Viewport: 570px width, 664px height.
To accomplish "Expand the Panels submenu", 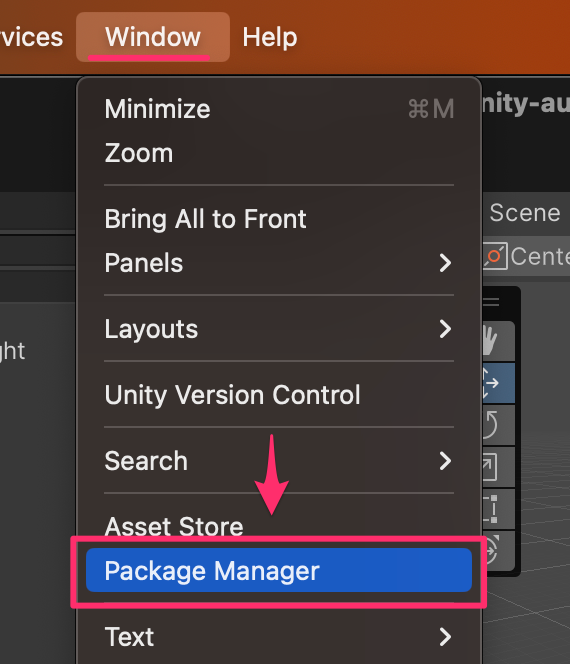I will [x=279, y=263].
